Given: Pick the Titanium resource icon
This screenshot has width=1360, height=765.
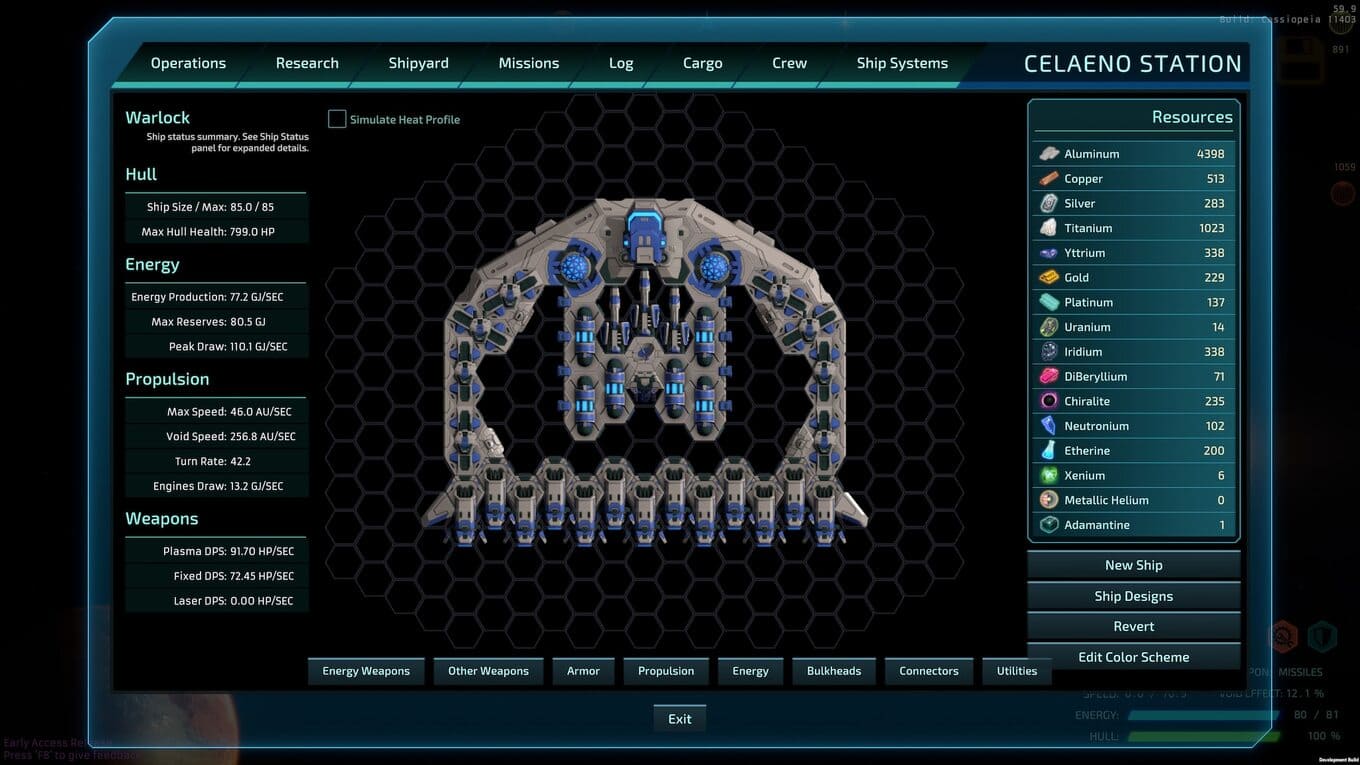Looking at the screenshot, I should click(x=1049, y=228).
